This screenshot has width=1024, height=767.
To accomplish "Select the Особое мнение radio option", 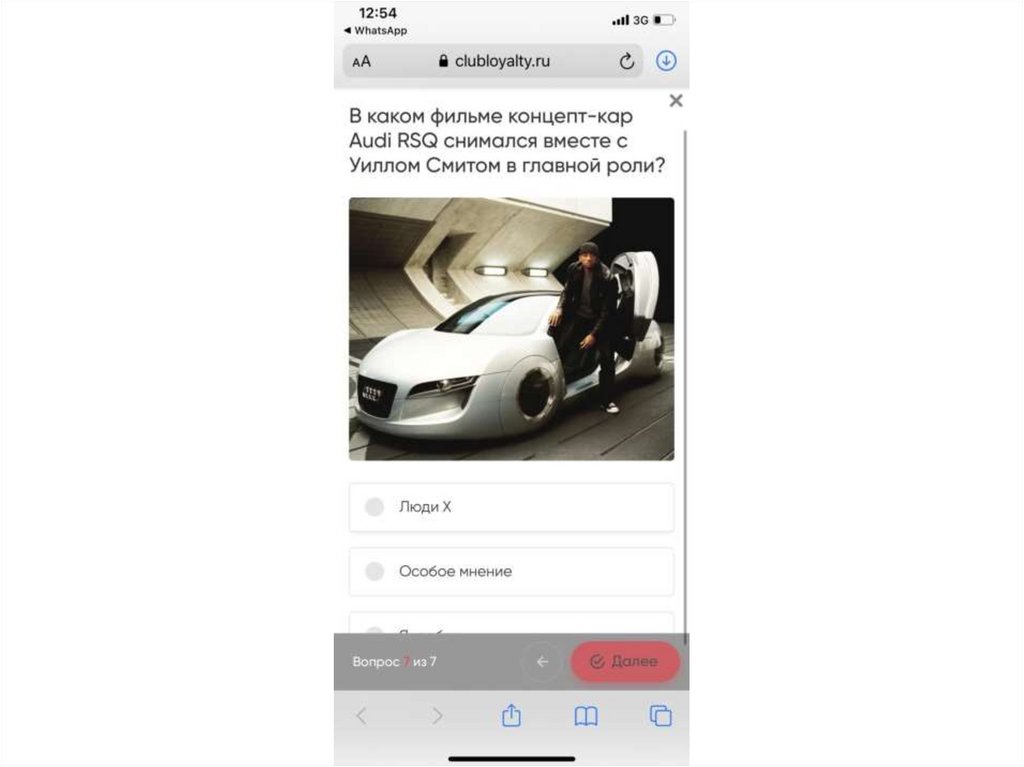I will (x=511, y=572).
